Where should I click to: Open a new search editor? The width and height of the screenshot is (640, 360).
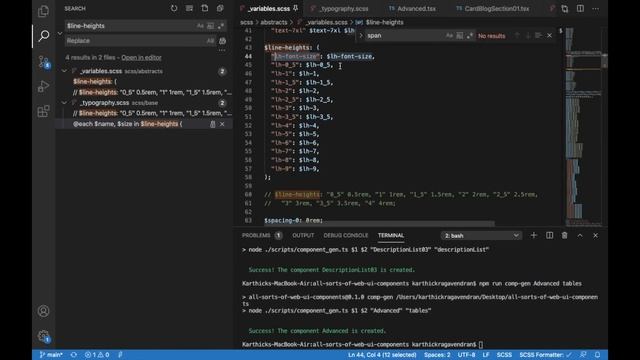click(x=205, y=8)
